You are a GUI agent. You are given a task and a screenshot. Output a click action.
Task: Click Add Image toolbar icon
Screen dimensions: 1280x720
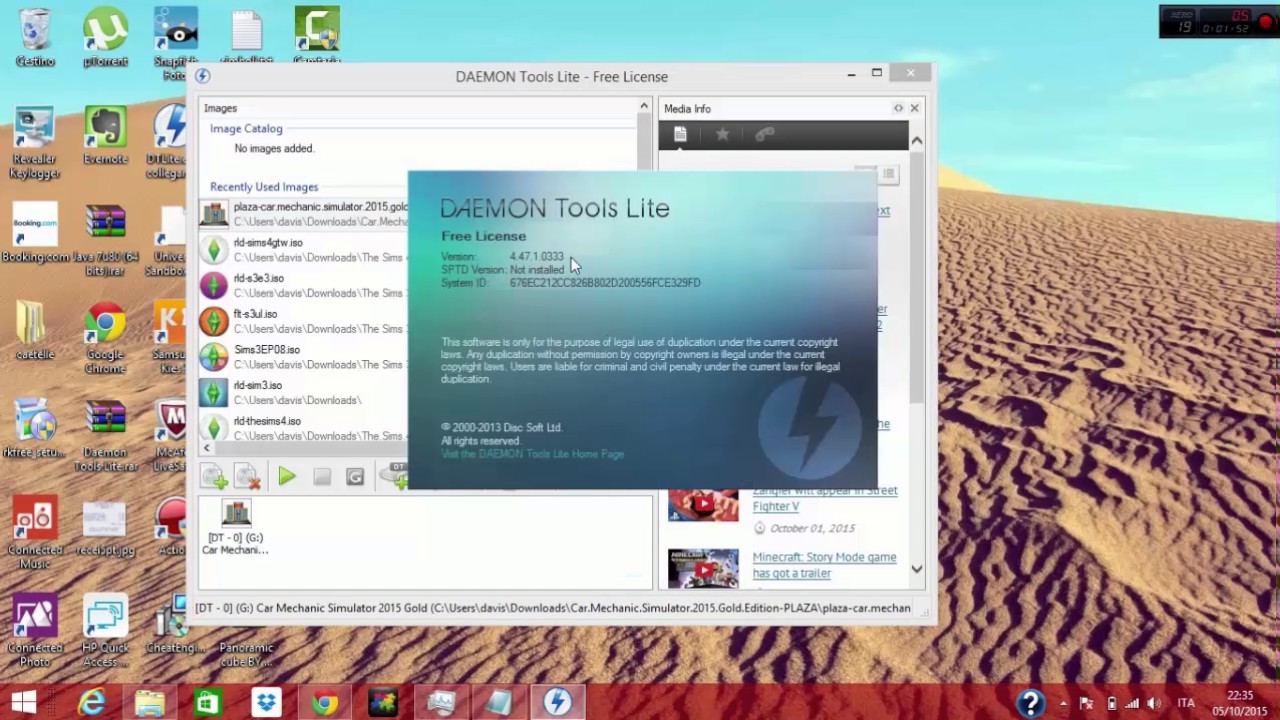[214, 477]
